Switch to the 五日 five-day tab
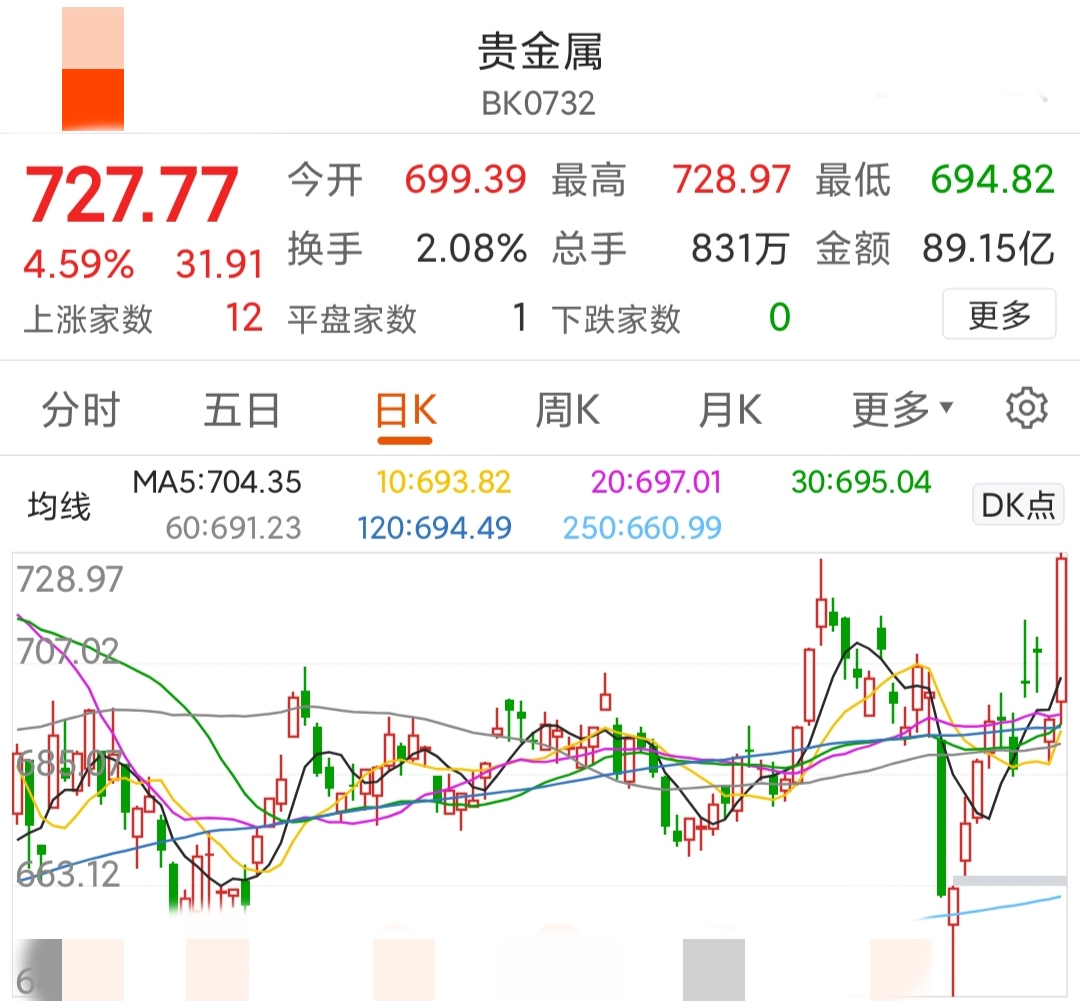This screenshot has width=1080, height=1001. point(241,407)
